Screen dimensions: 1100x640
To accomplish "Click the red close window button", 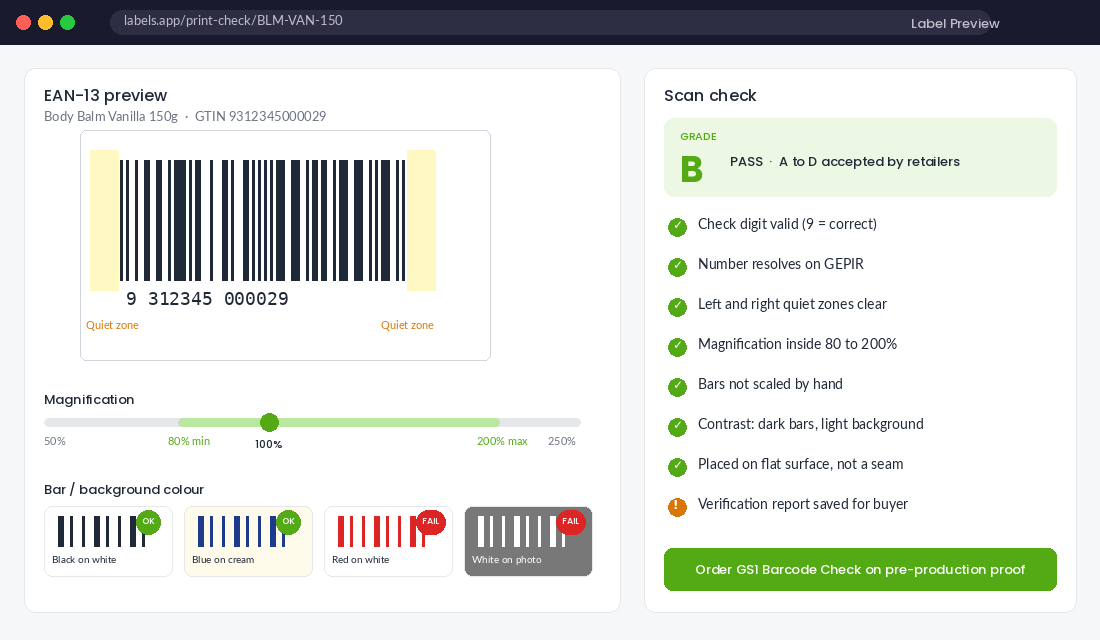I will (23, 22).
